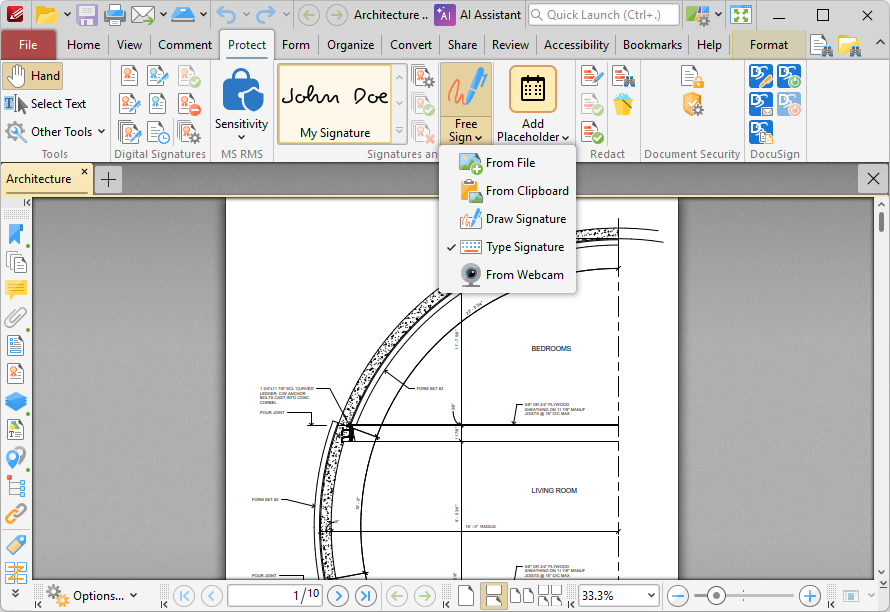Go to next page arrow
Viewport: 890px width, 612px height.
pos(338,596)
